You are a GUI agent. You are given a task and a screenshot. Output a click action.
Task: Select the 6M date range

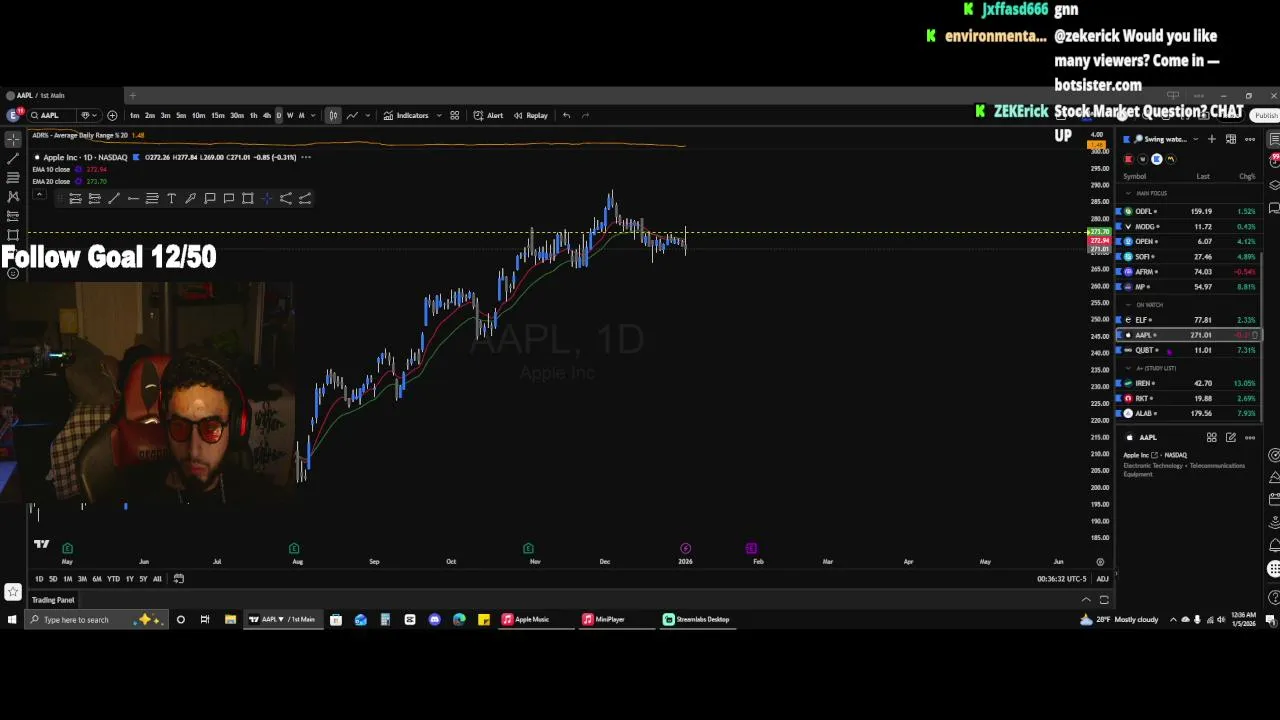pyautogui.click(x=97, y=579)
